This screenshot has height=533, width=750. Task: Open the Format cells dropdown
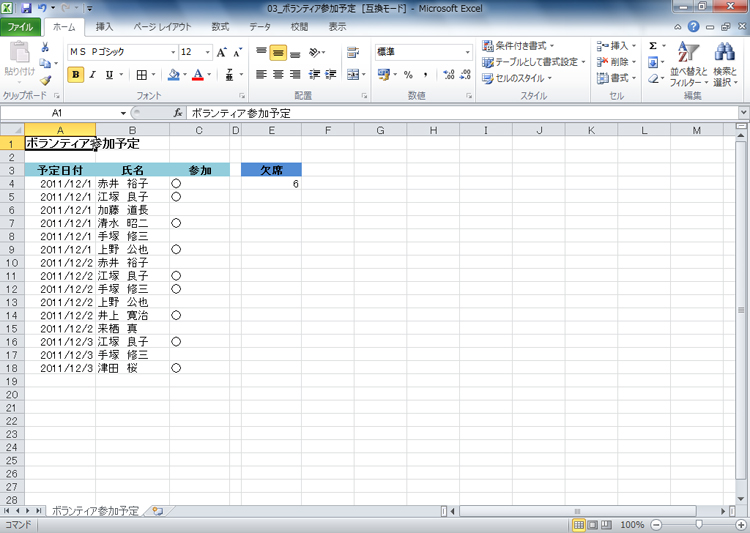point(617,78)
